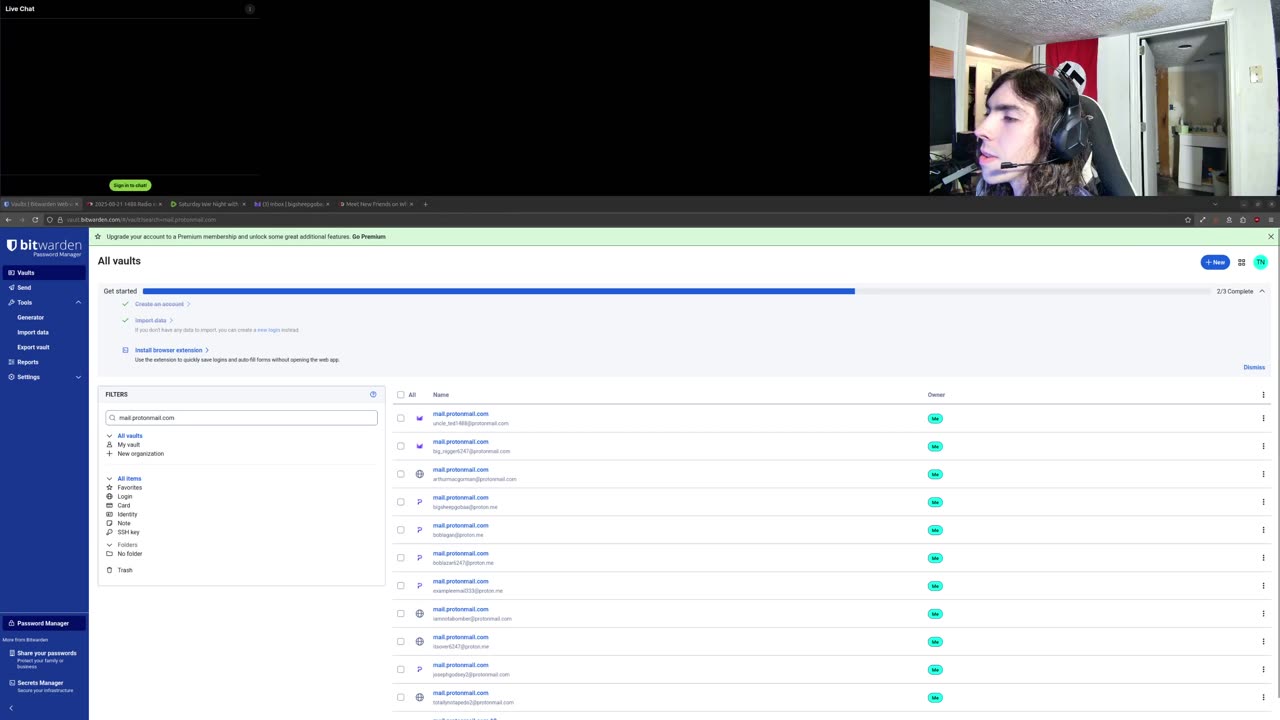Collapse the Tools section chevron in sidebar

[x=78, y=302]
